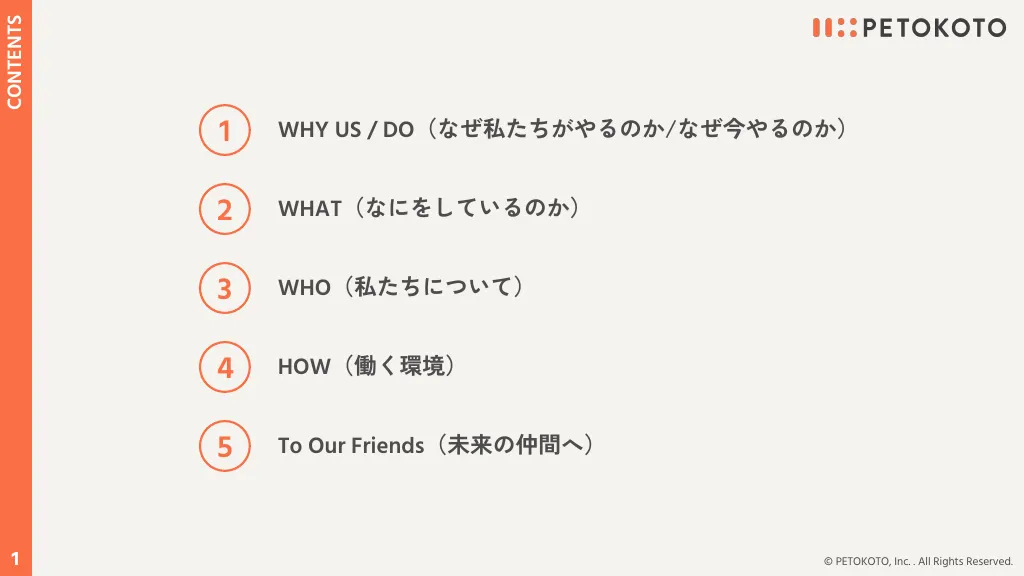Click the vertical CONTENTS label
The height and width of the screenshot is (576, 1024).
tap(14, 62)
